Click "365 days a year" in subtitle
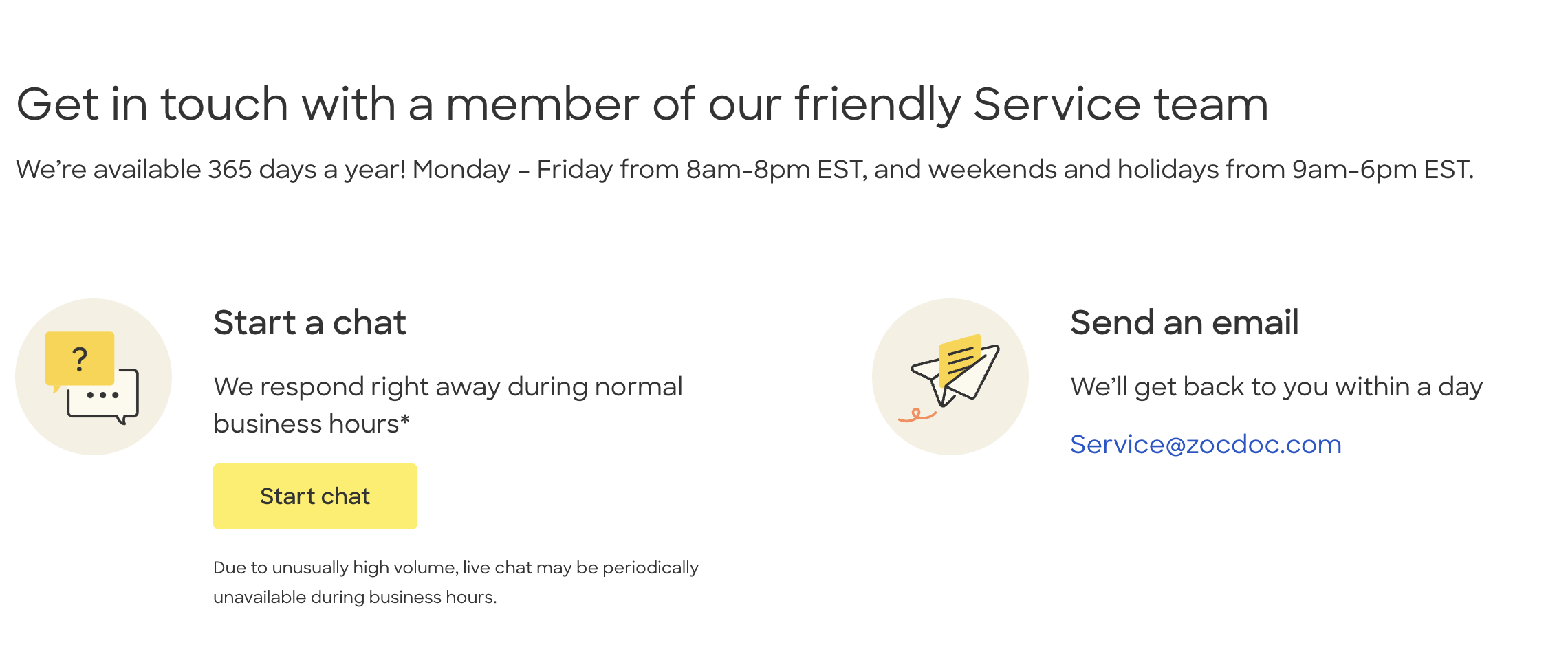The width and height of the screenshot is (1568, 645). coord(307,169)
